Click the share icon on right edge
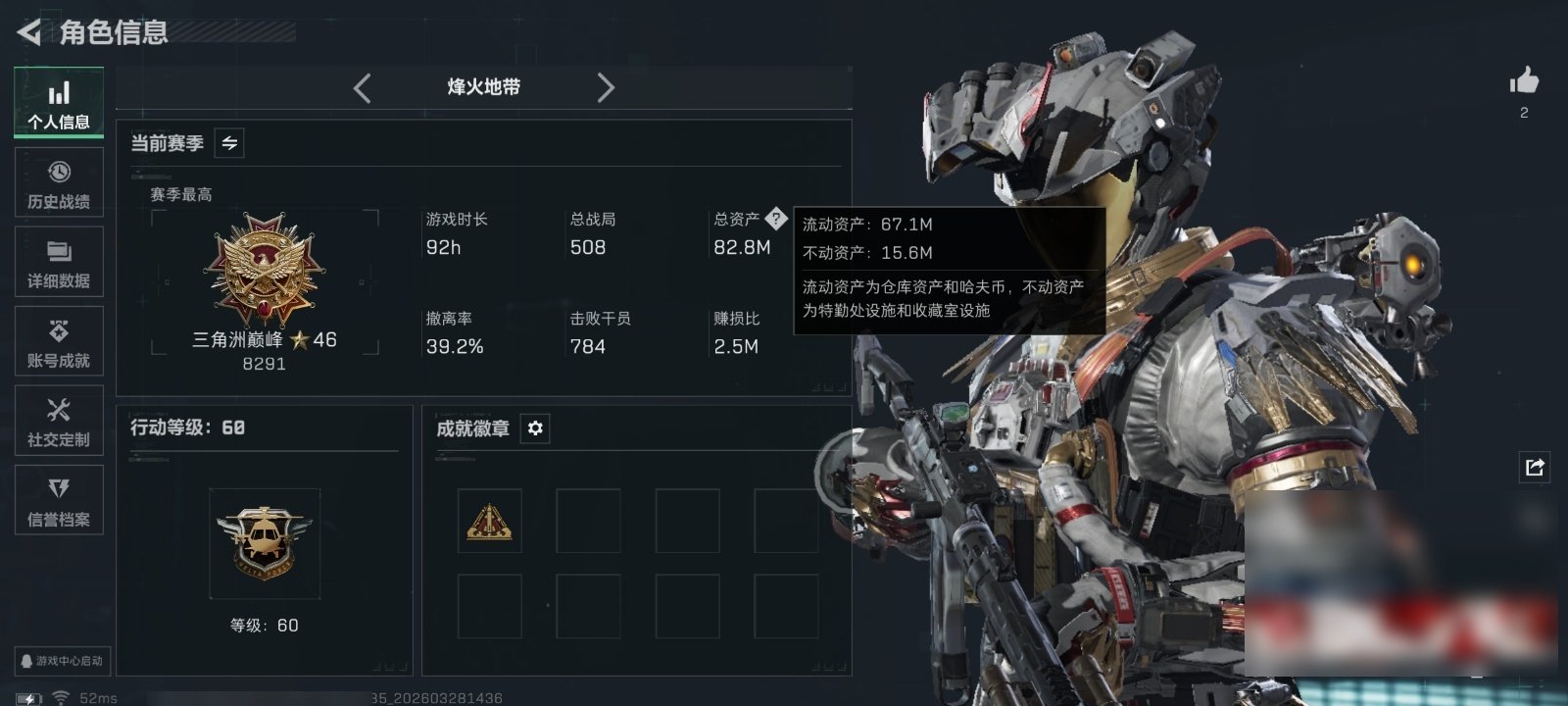The height and width of the screenshot is (706, 1568). (x=1535, y=467)
